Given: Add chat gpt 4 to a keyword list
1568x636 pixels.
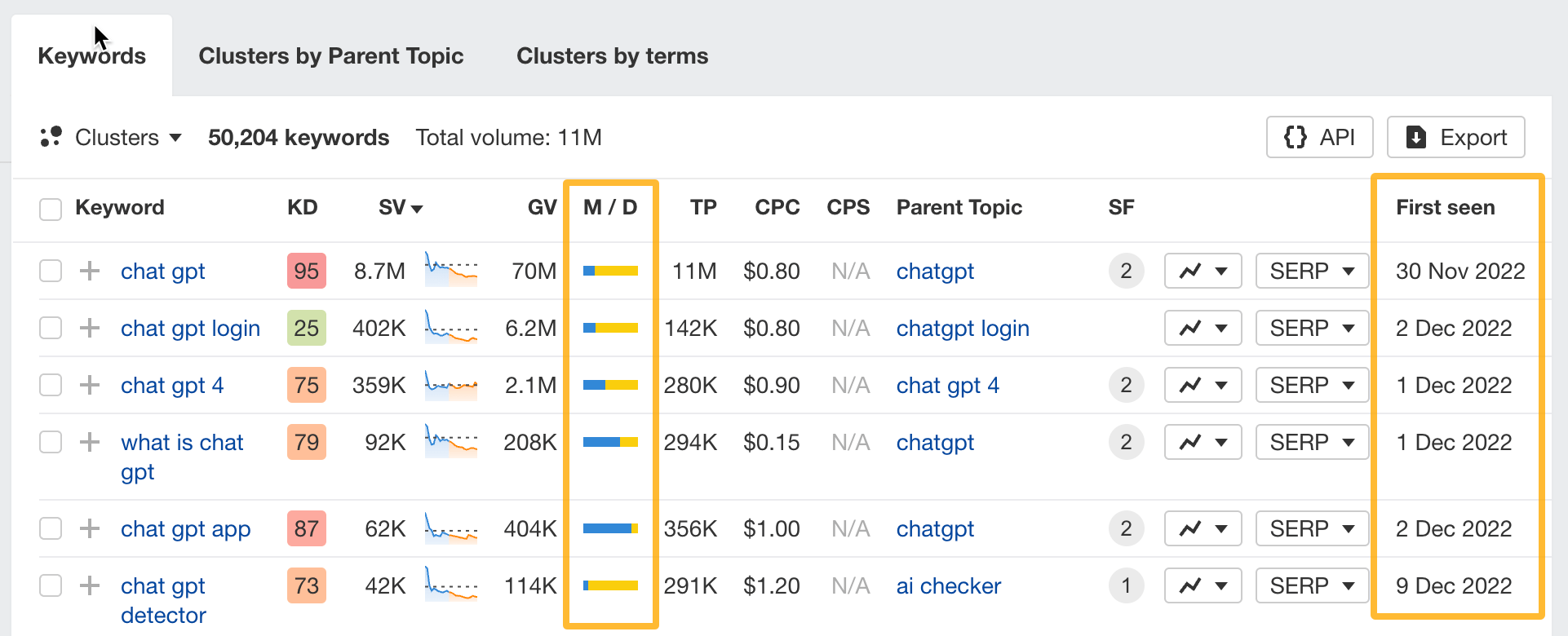Looking at the screenshot, I should (x=89, y=385).
